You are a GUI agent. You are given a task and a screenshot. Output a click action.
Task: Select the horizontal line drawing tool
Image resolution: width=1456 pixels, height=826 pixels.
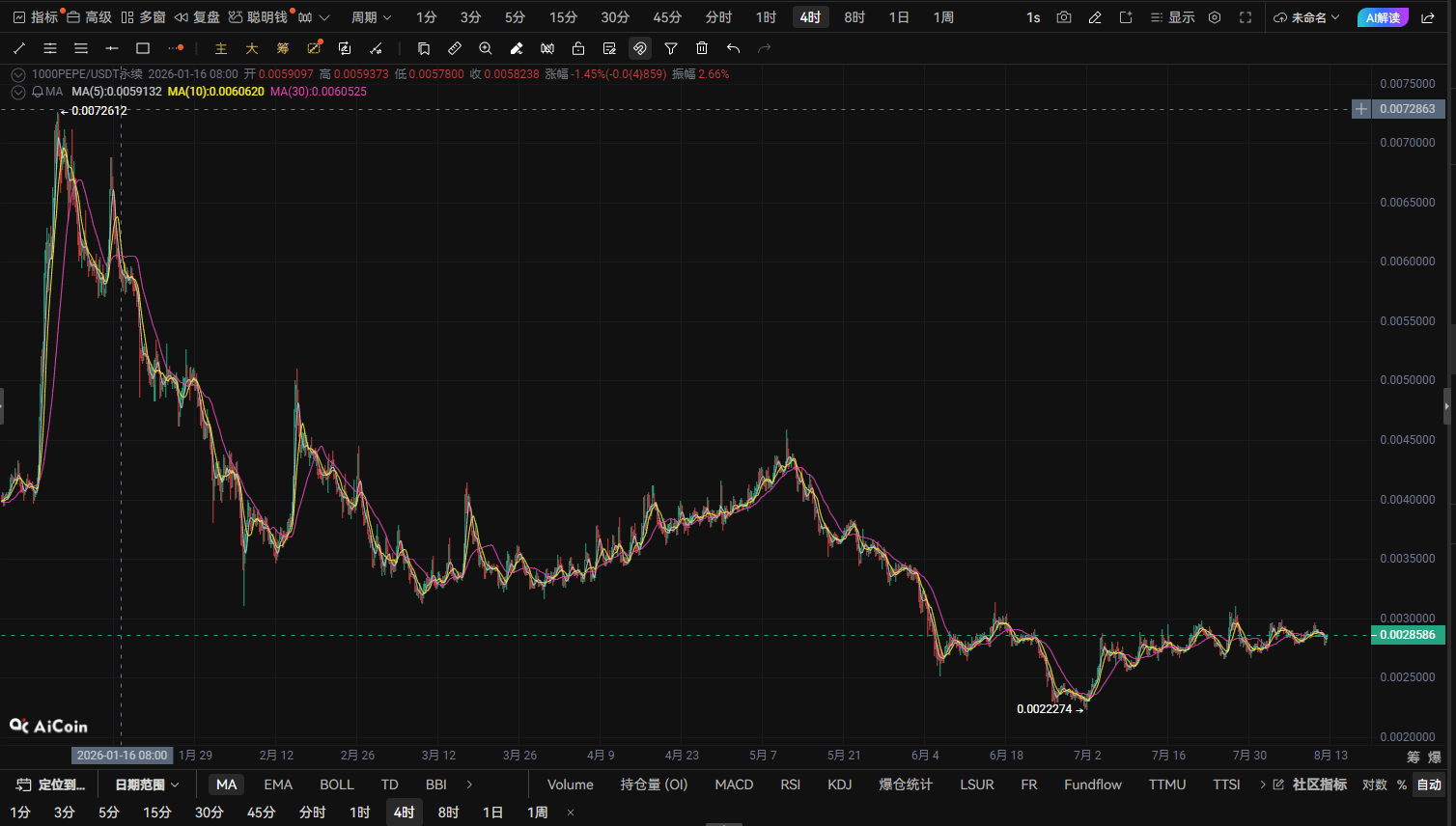[x=112, y=48]
